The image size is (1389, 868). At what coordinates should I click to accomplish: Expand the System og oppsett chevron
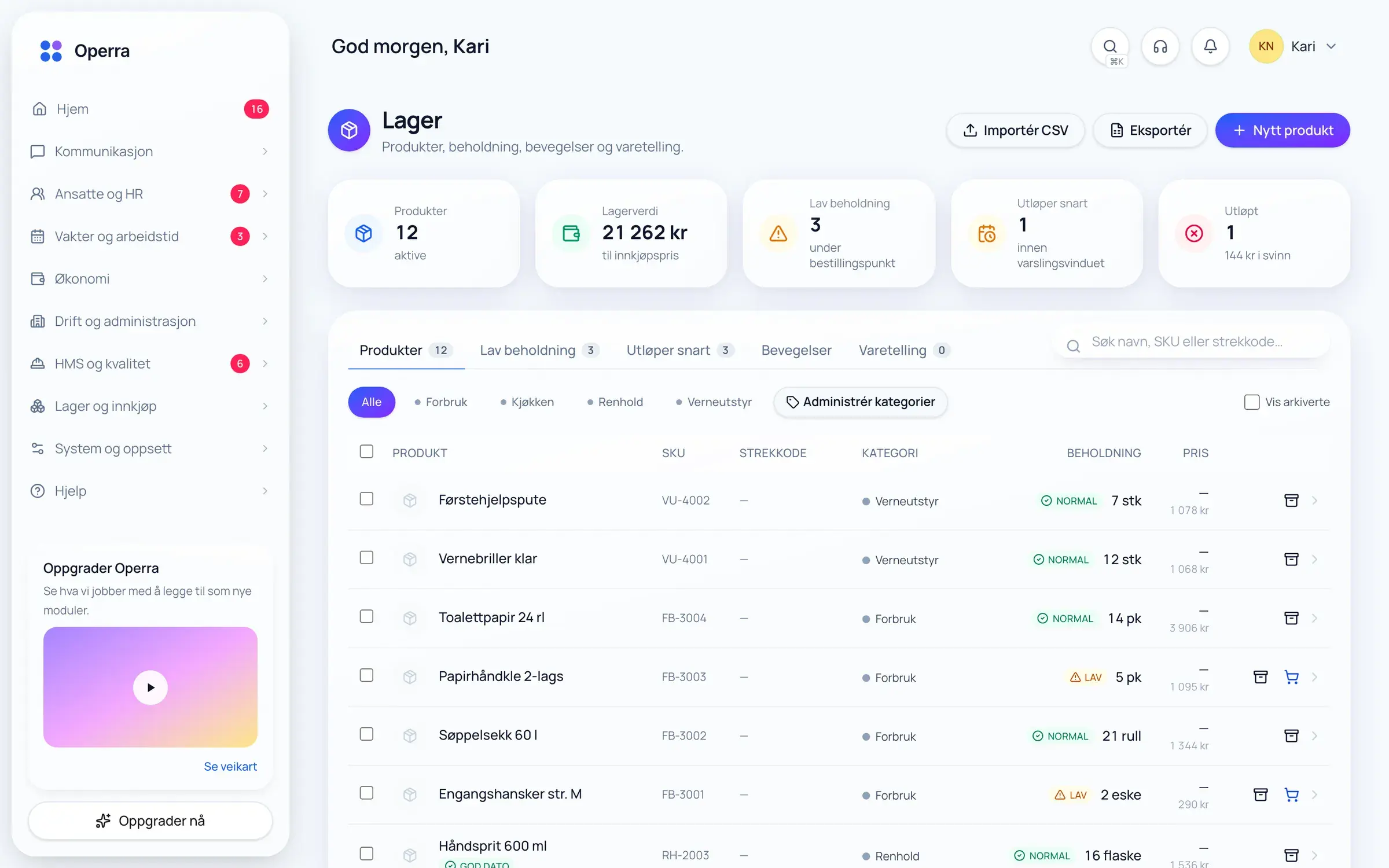point(265,448)
